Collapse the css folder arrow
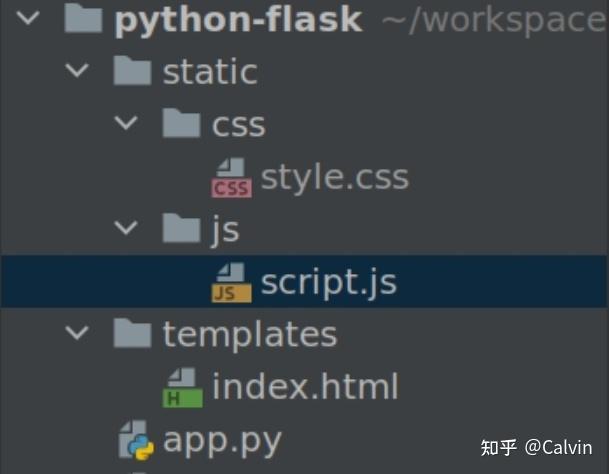The image size is (609, 474). [124, 124]
